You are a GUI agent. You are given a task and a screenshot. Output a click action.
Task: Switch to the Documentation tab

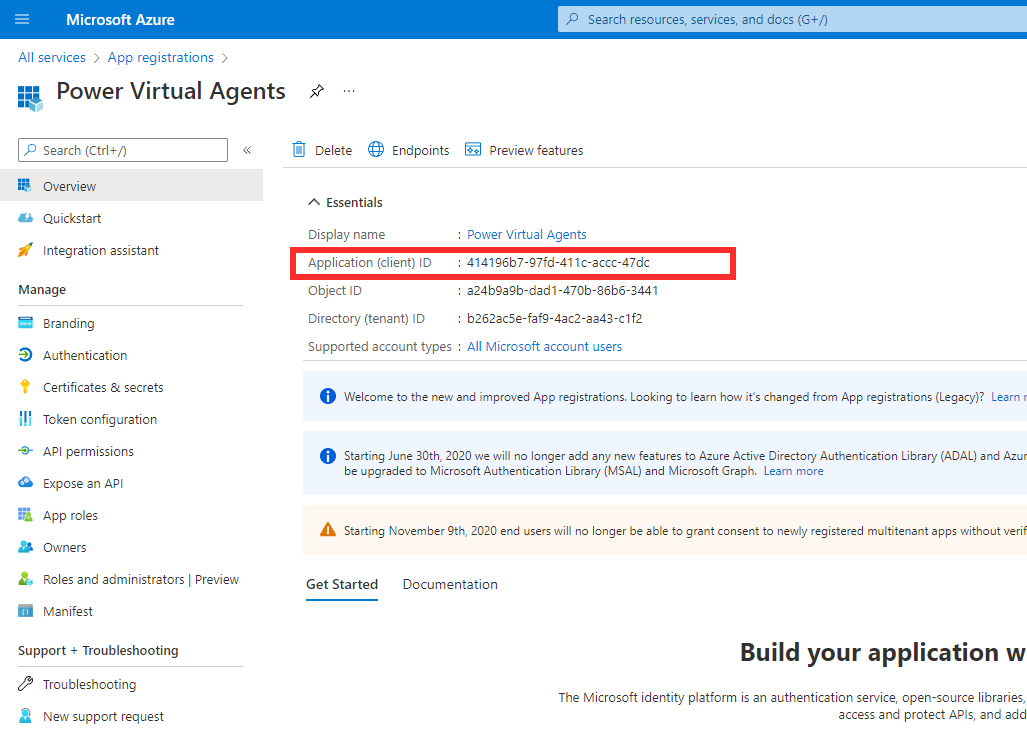tap(450, 584)
